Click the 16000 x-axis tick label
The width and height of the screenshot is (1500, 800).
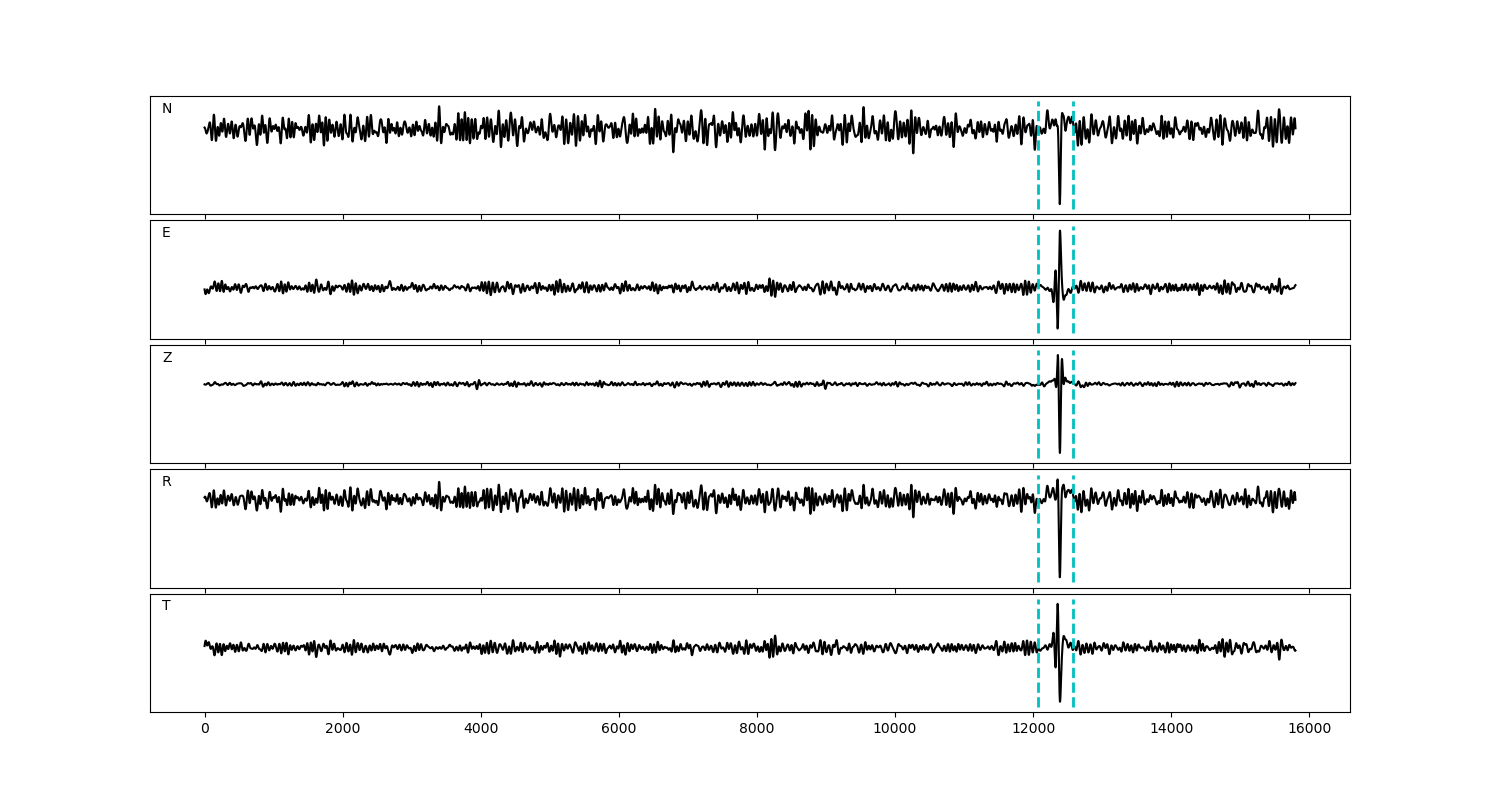click(x=1309, y=729)
